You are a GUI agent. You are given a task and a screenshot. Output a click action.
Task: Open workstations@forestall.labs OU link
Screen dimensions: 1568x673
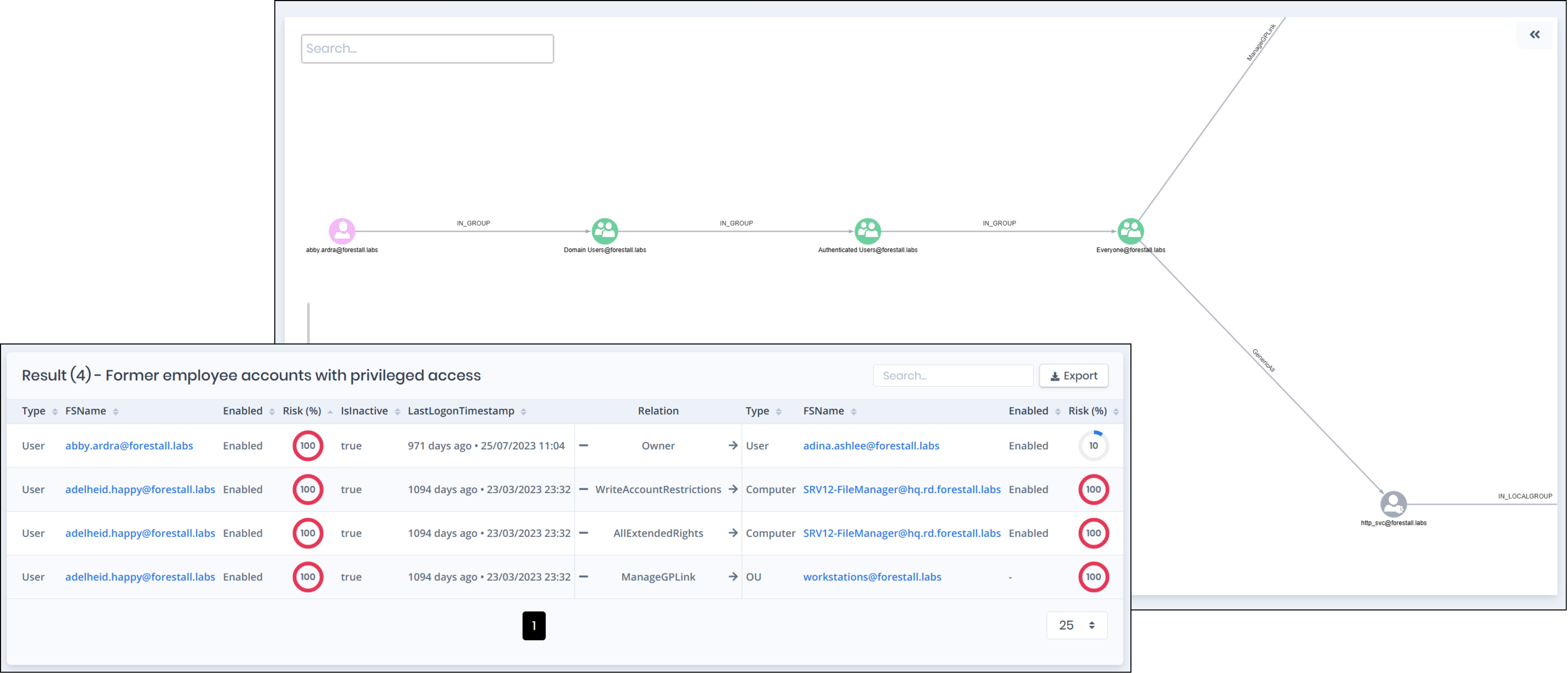[x=872, y=577]
